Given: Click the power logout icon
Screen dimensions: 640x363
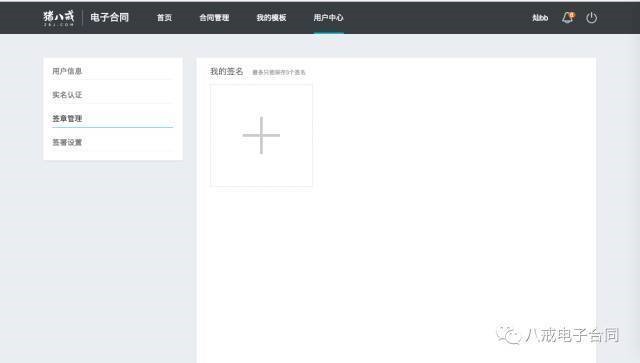Looking at the screenshot, I should point(591,18).
